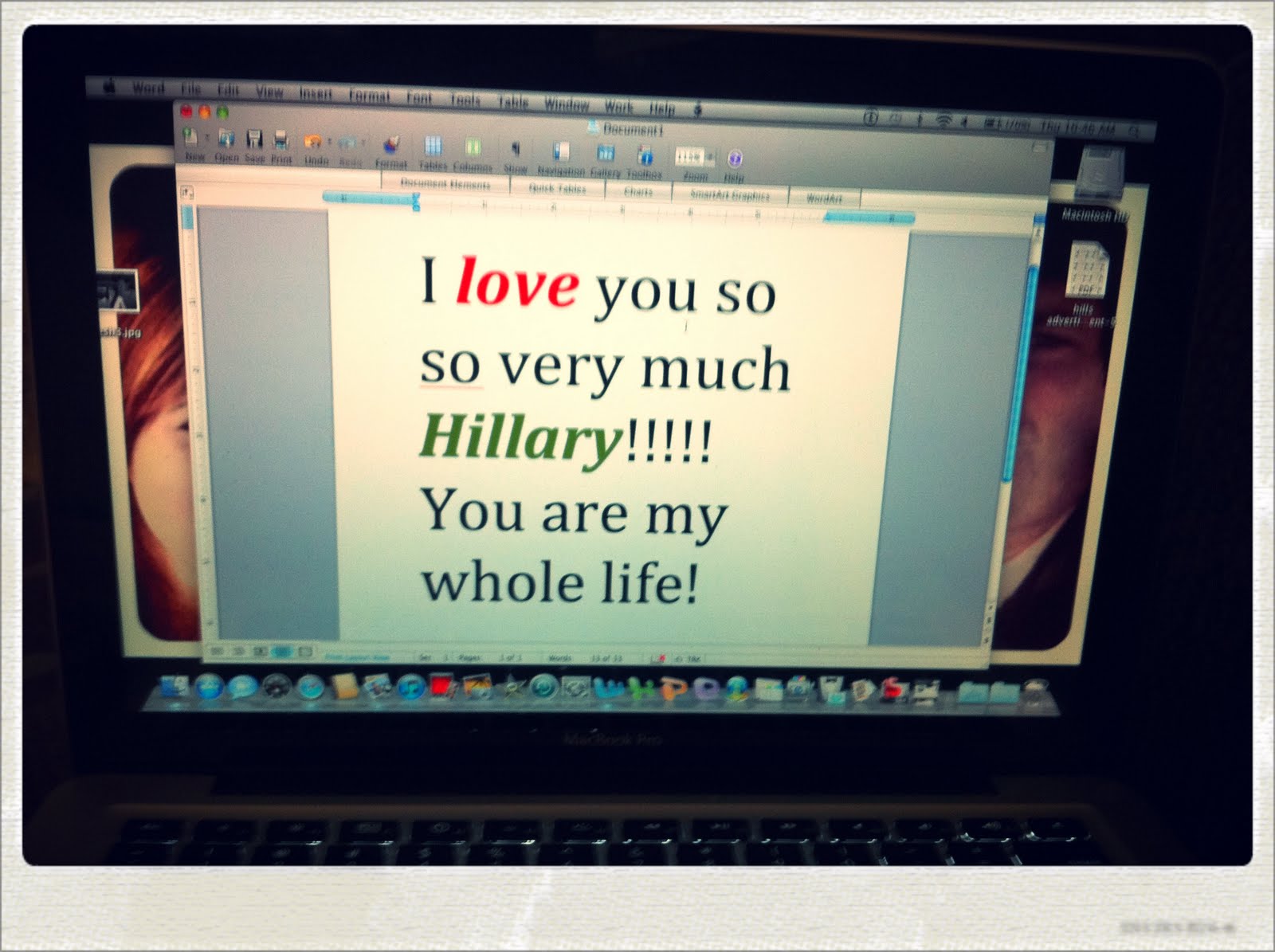Click the New document toolbar icon
The width and height of the screenshot is (1275, 952).
click(x=190, y=138)
